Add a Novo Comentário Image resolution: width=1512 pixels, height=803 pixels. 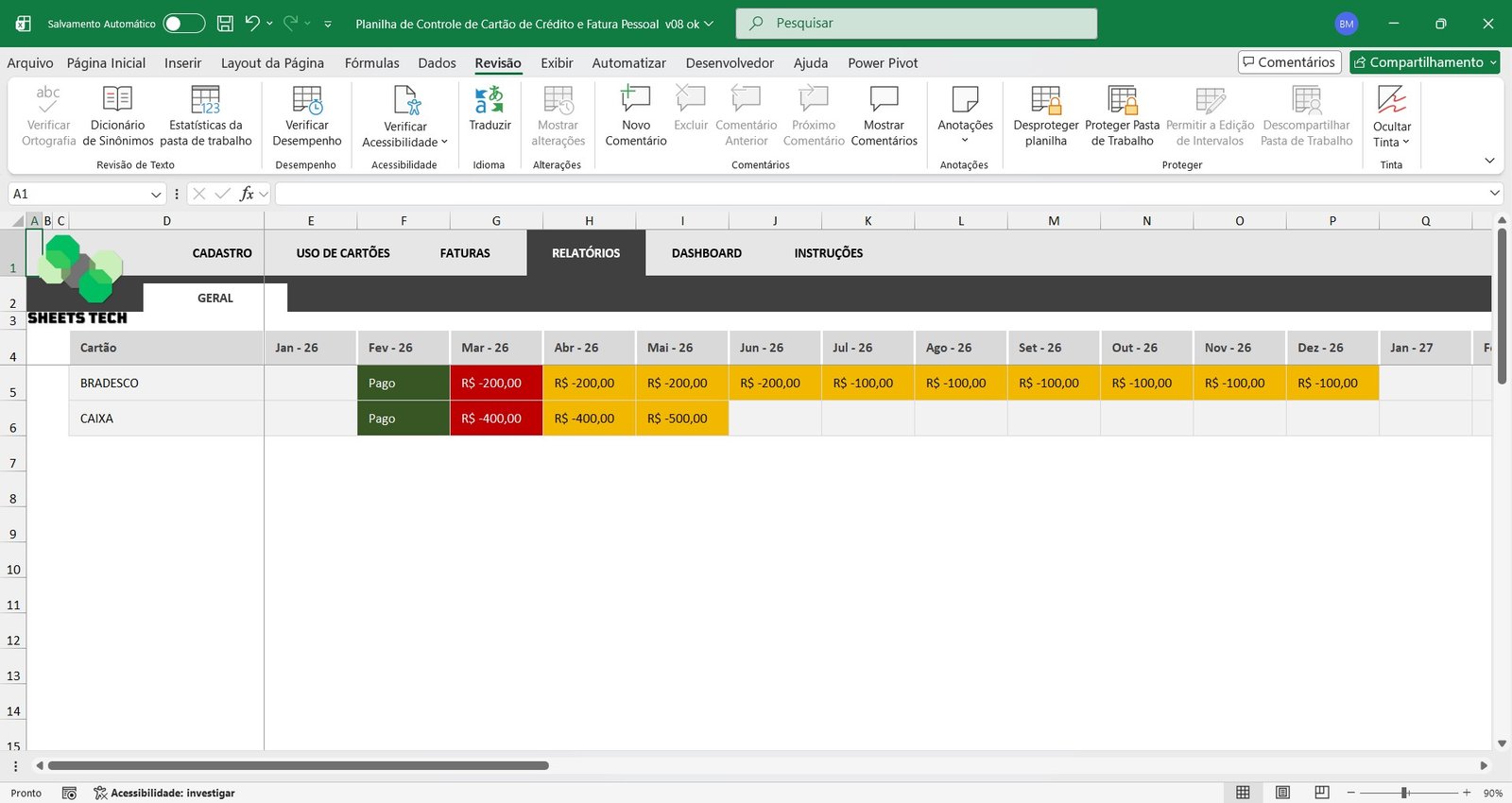click(635, 114)
